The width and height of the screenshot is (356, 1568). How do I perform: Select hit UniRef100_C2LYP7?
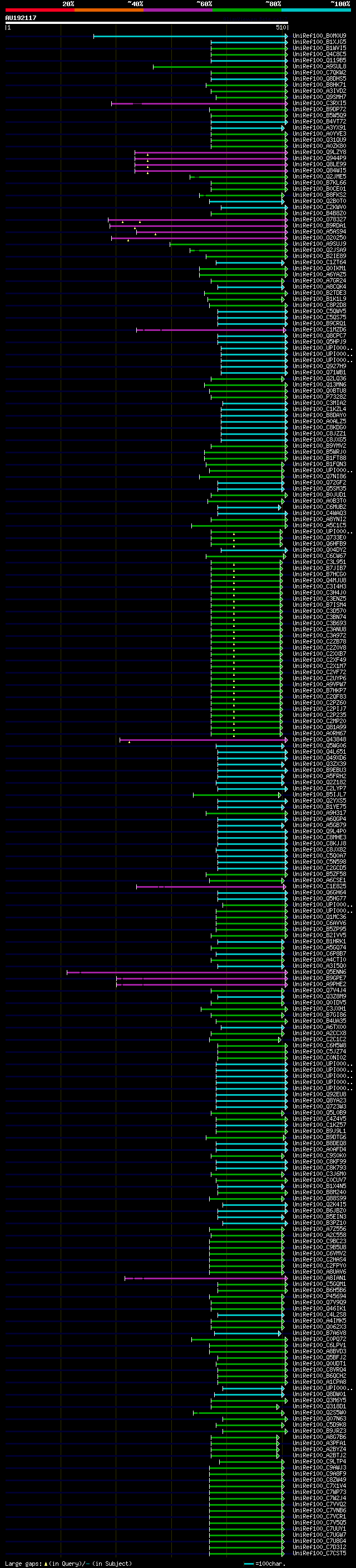point(319,788)
